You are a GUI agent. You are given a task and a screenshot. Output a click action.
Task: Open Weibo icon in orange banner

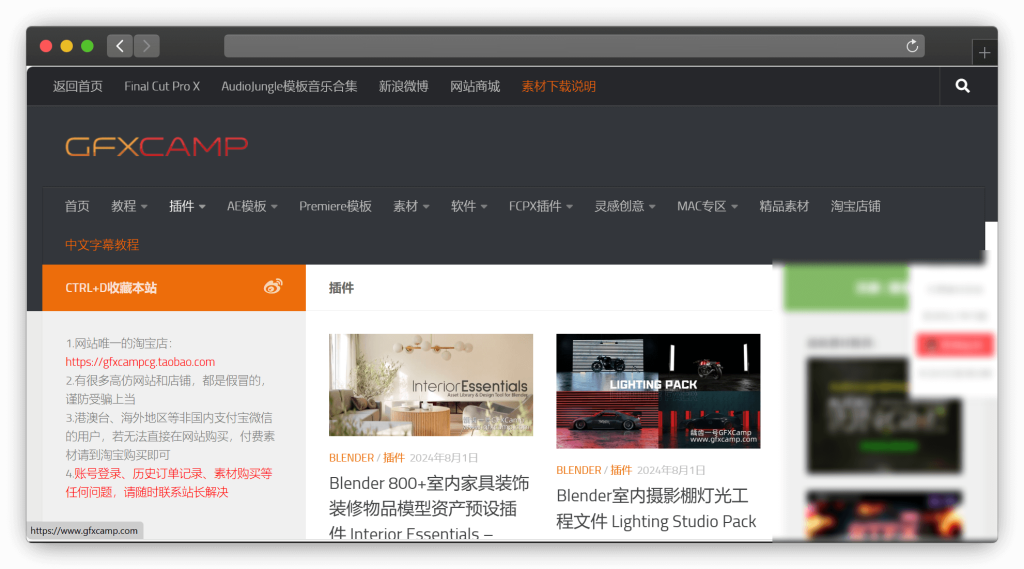click(273, 287)
